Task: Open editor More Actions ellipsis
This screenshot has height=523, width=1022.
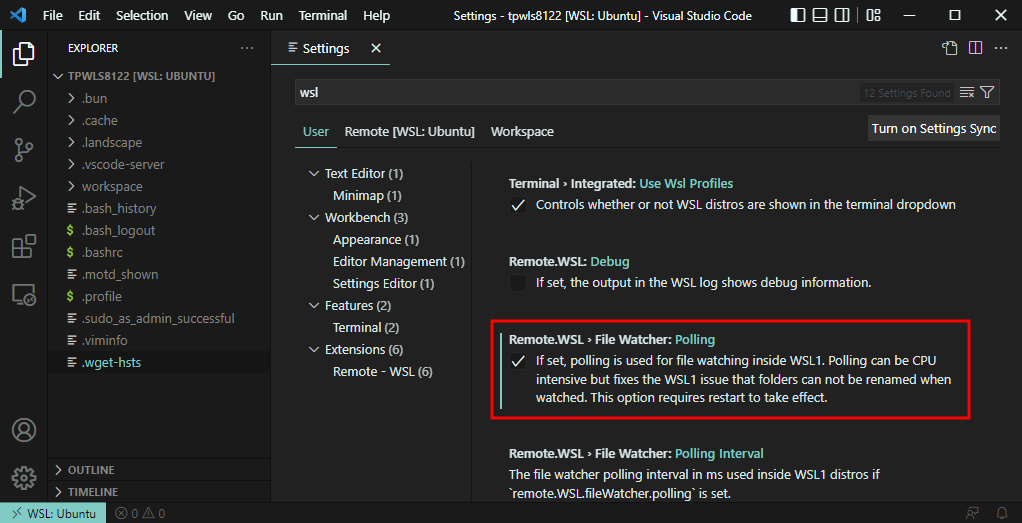Action: coord(1000,48)
